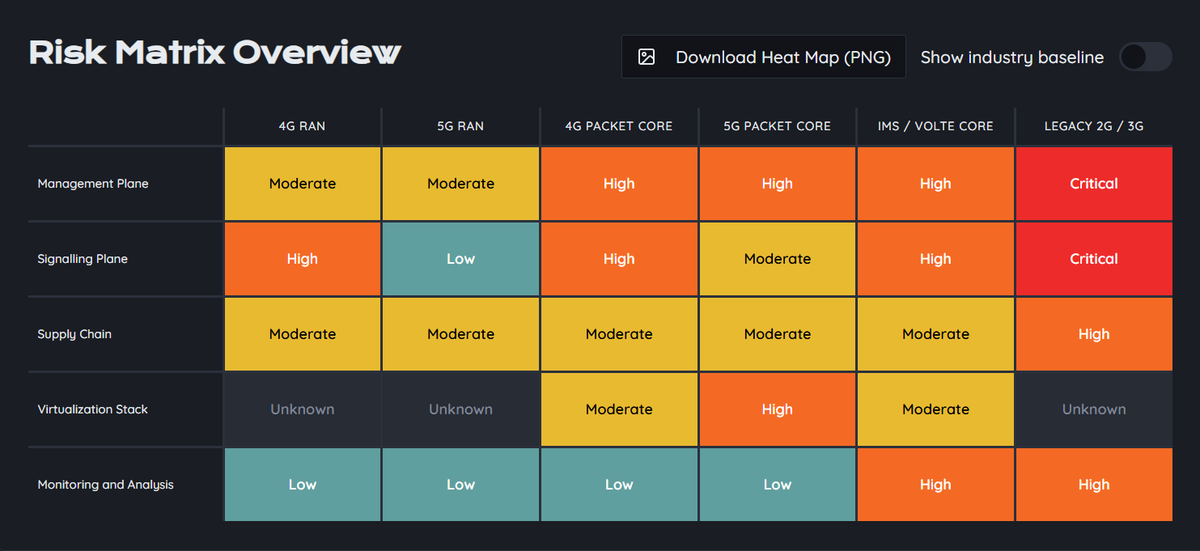Open Monitoring and Analysis 5G Packet Core Low cell
The width and height of the screenshot is (1200, 551).
click(777, 485)
